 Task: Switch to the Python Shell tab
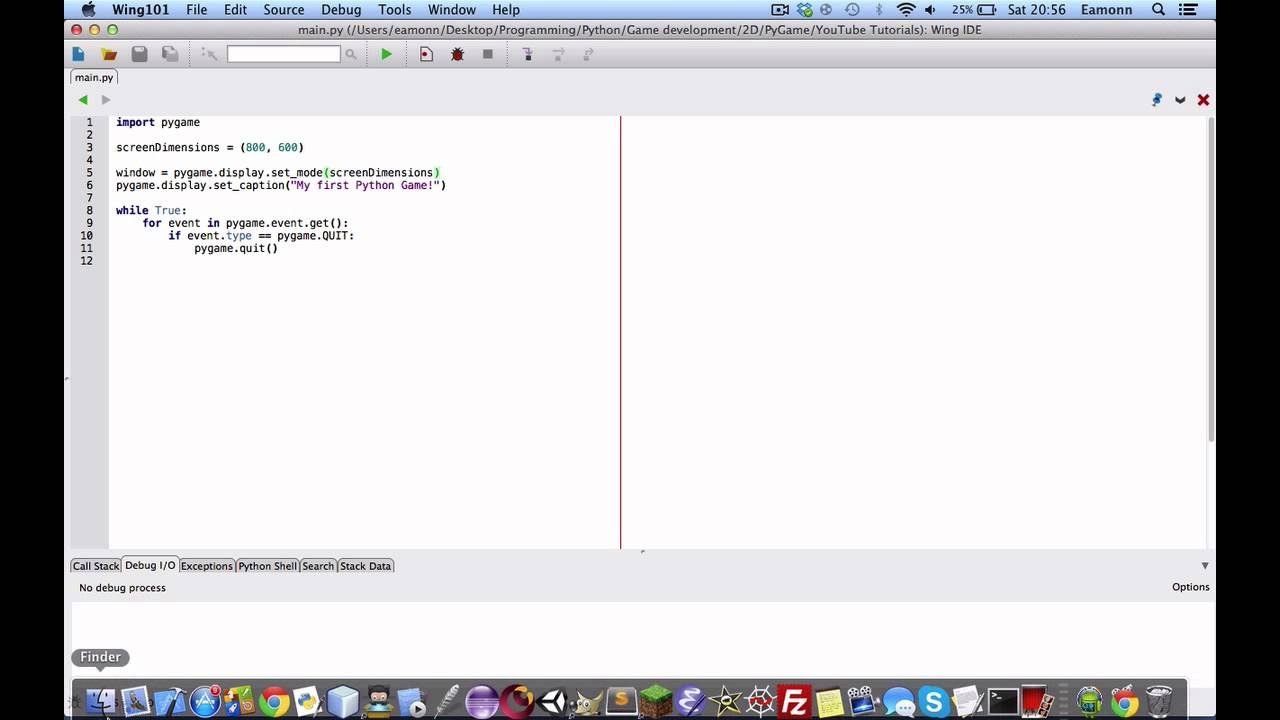point(267,566)
